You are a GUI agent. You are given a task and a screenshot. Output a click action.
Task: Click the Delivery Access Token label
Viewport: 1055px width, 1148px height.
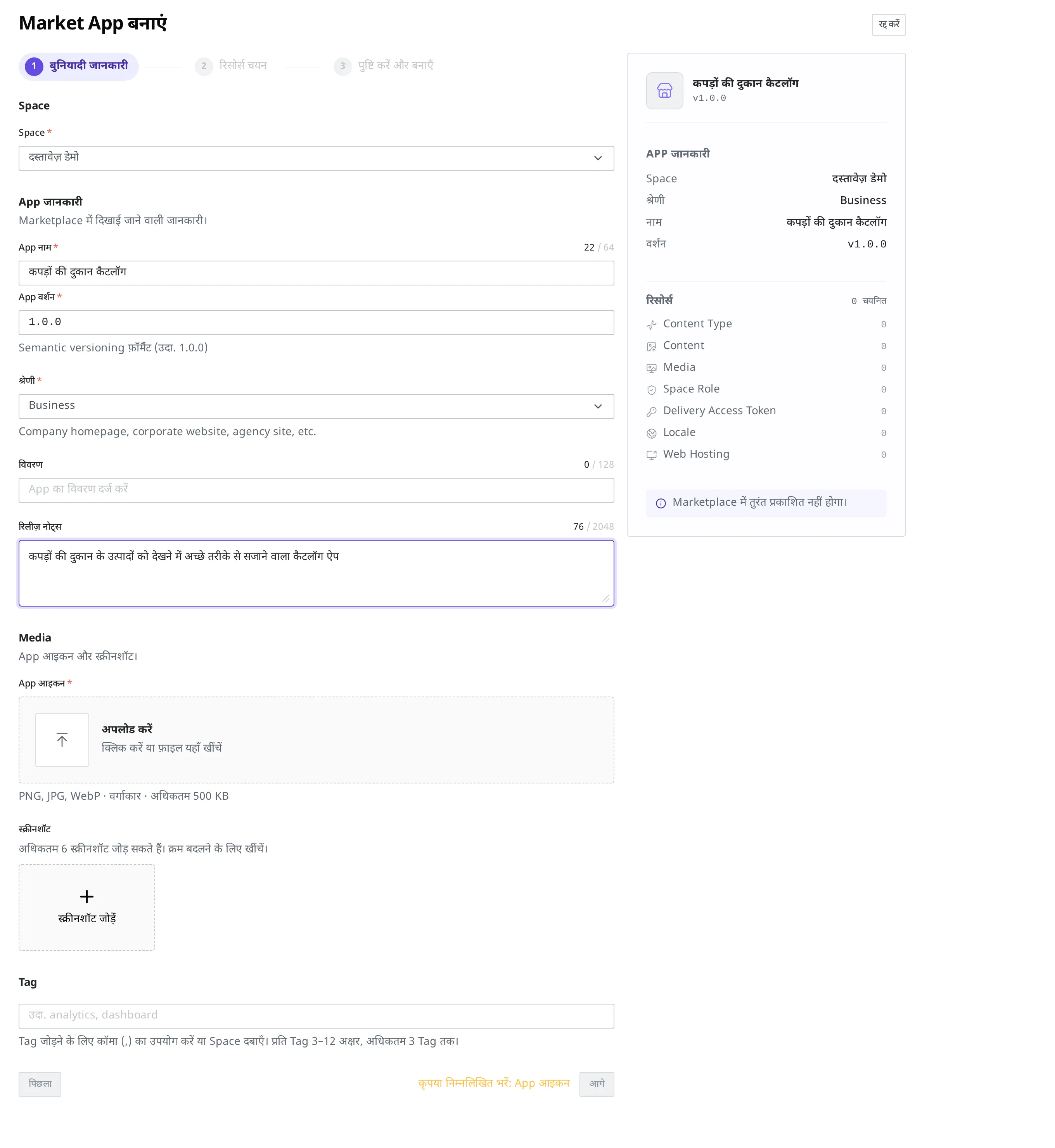click(x=719, y=410)
